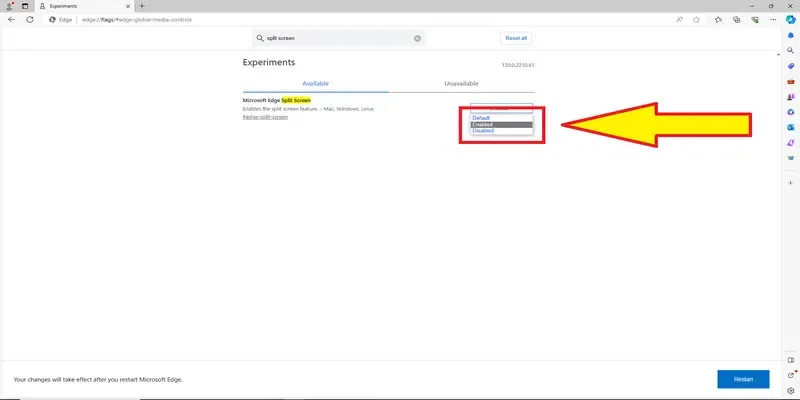Open notifications bell in sidebar
The image size is (800, 400).
[791, 35]
